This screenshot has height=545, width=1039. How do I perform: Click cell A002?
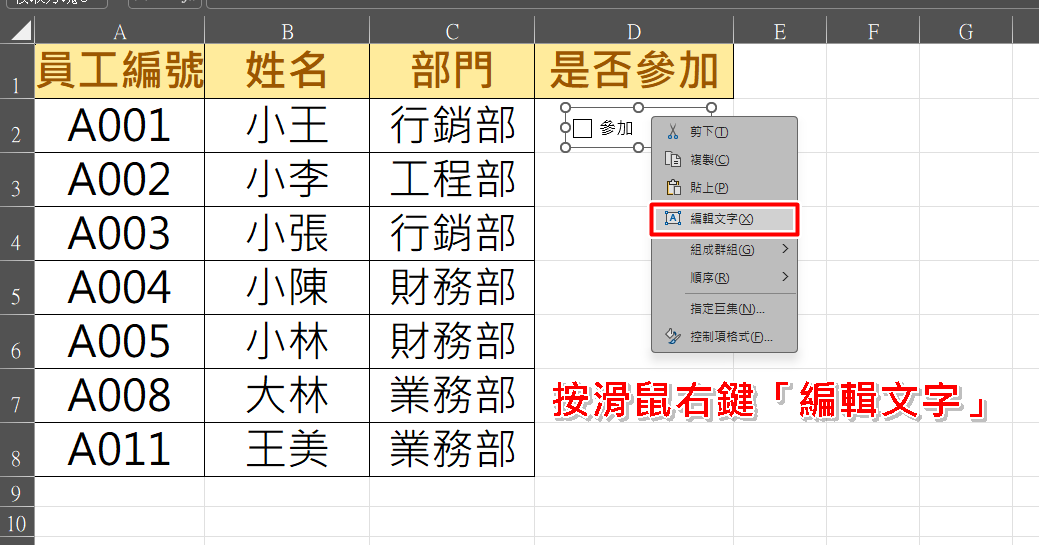pyautogui.click(x=120, y=180)
